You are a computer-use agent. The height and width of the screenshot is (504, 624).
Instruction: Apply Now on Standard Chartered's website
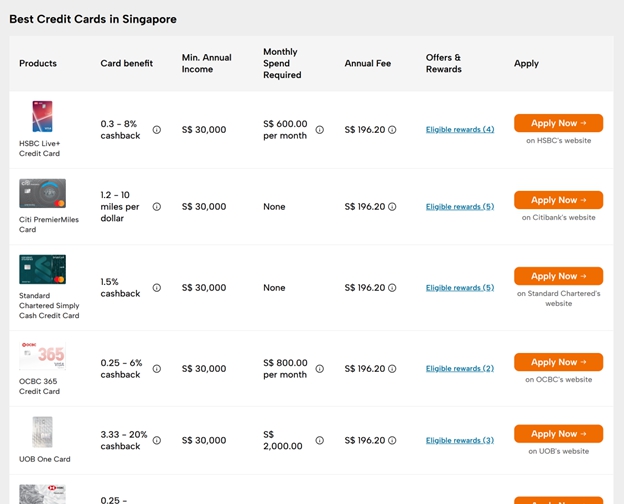coord(558,276)
